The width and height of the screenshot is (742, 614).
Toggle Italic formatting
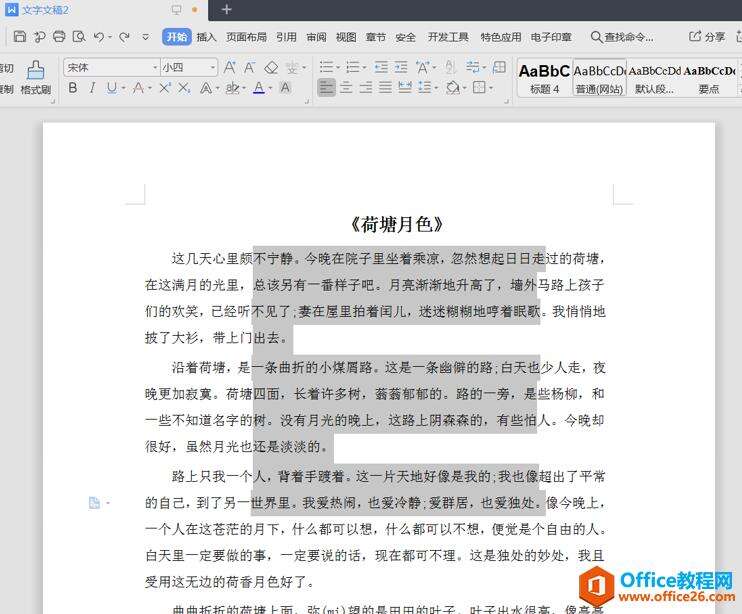tap(93, 88)
